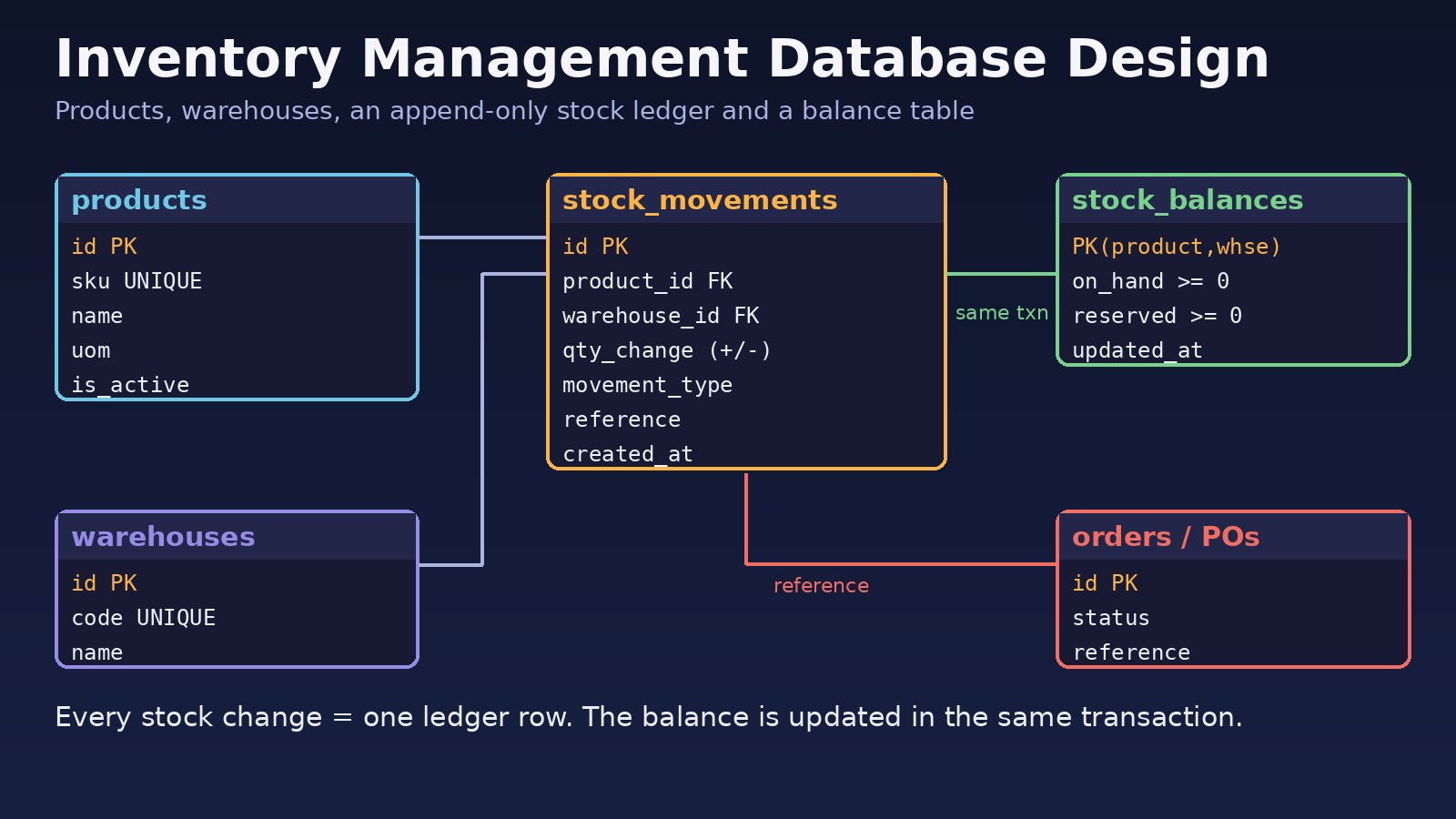Select 'product_id FK' in stock_movements
1456x819 pixels.
pos(648,281)
